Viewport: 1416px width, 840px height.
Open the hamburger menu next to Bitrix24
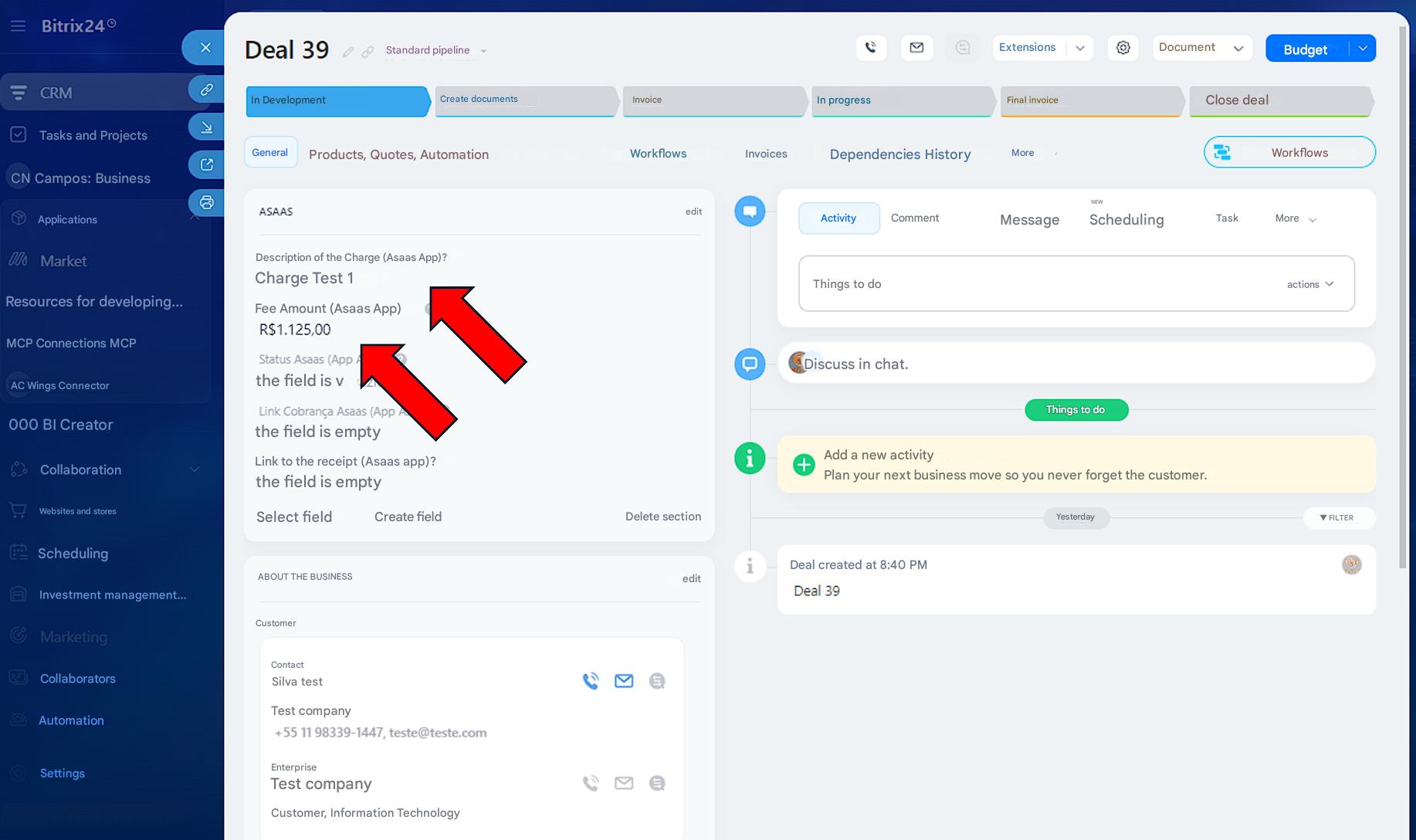(x=19, y=26)
